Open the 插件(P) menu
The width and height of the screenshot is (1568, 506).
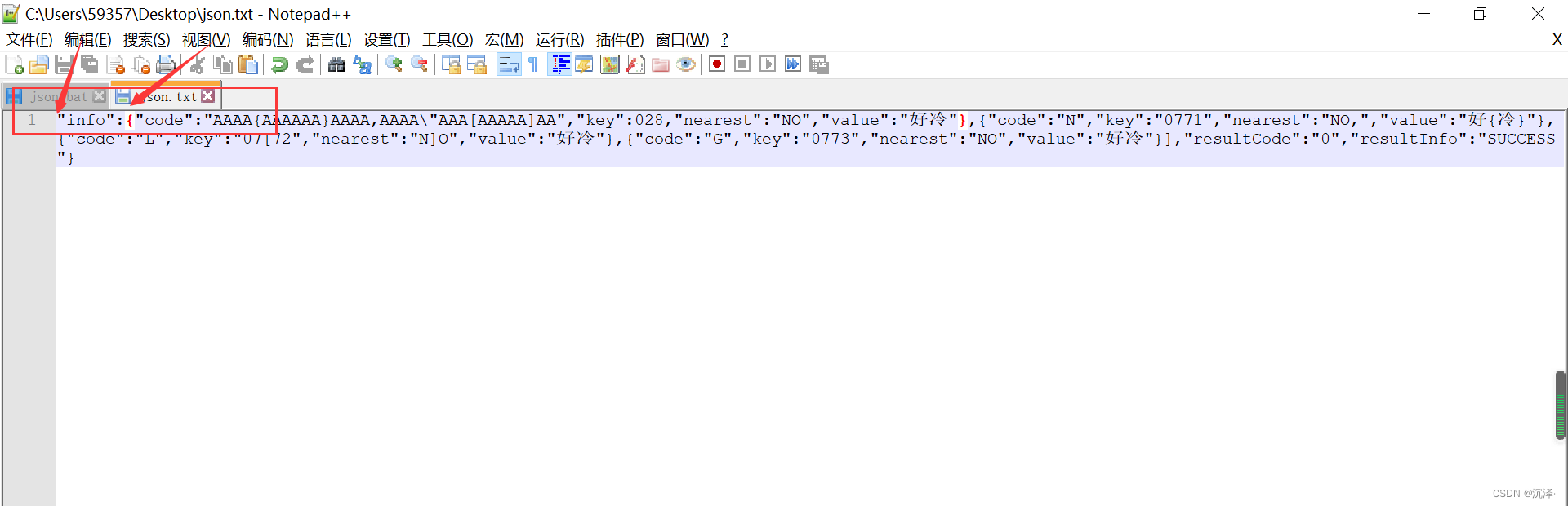pos(620,39)
